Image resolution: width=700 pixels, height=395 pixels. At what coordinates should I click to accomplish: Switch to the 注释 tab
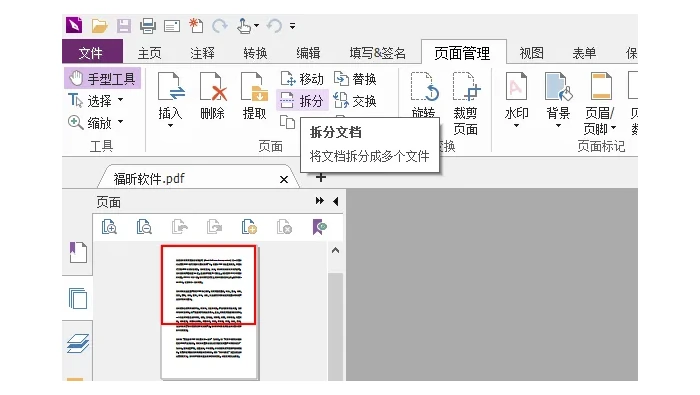tap(202, 53)
